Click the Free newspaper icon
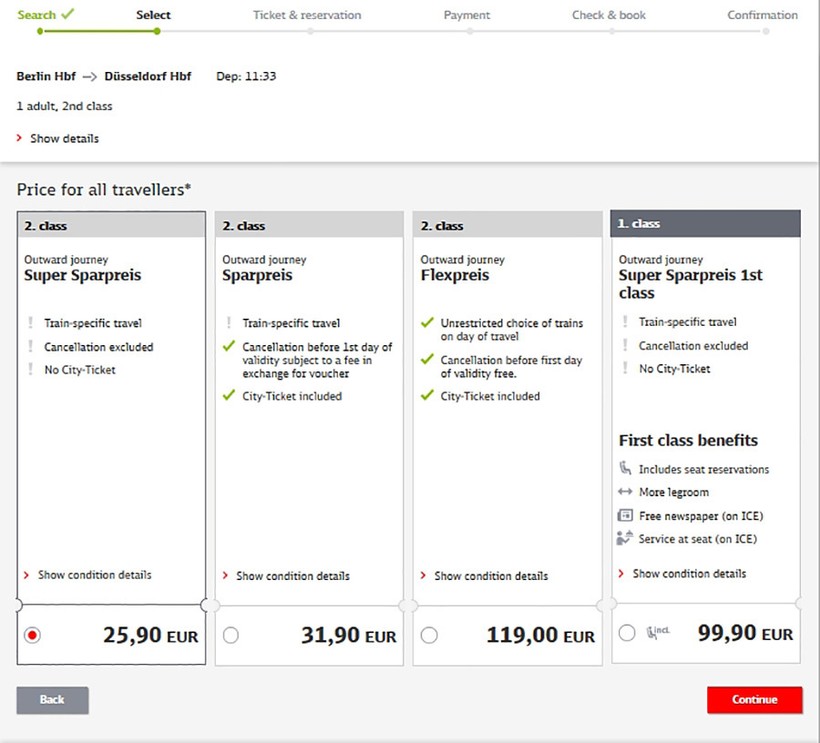Screen dimensions: 820x743 coord(625,516)
